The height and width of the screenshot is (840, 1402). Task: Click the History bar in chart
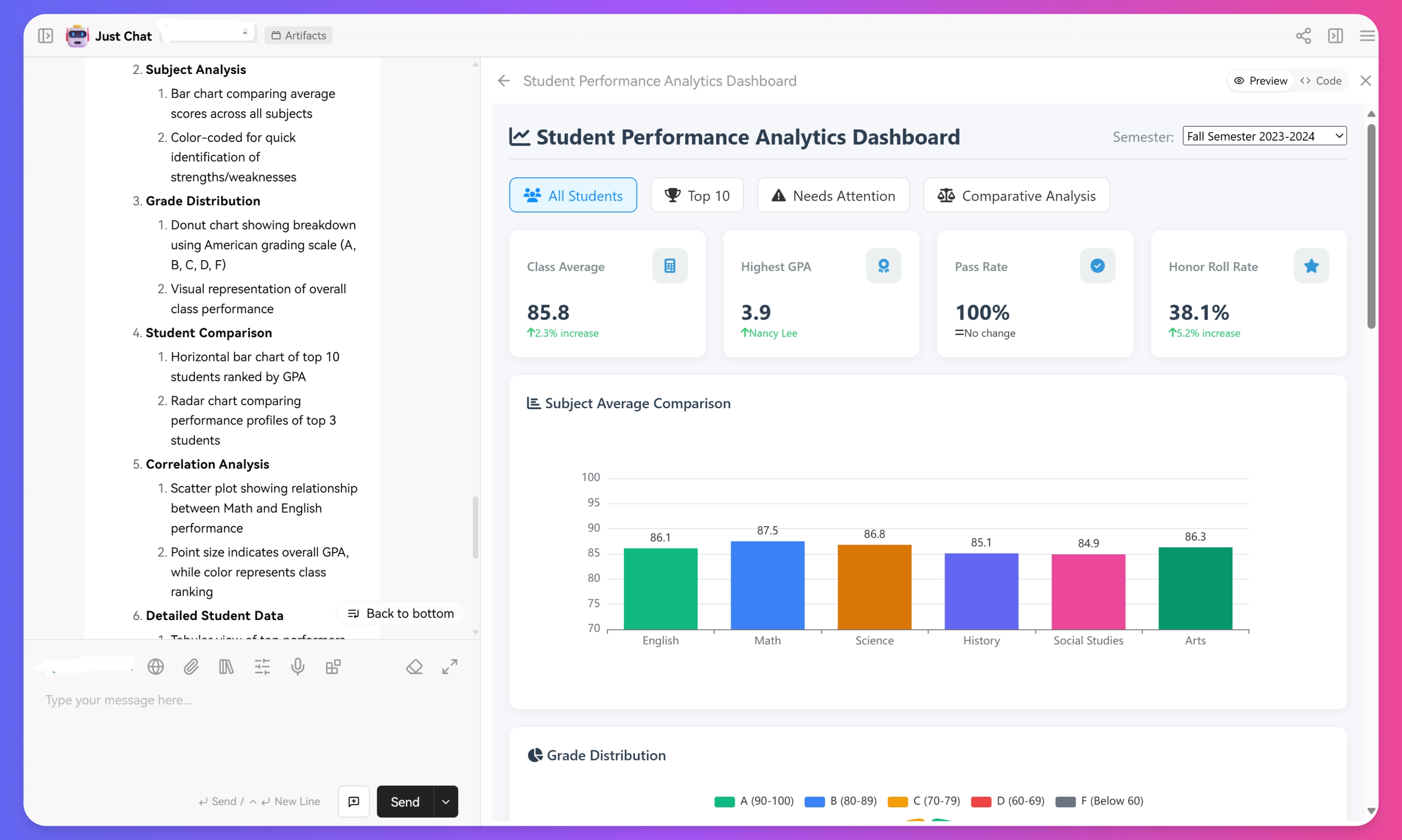tap(981, 592)
